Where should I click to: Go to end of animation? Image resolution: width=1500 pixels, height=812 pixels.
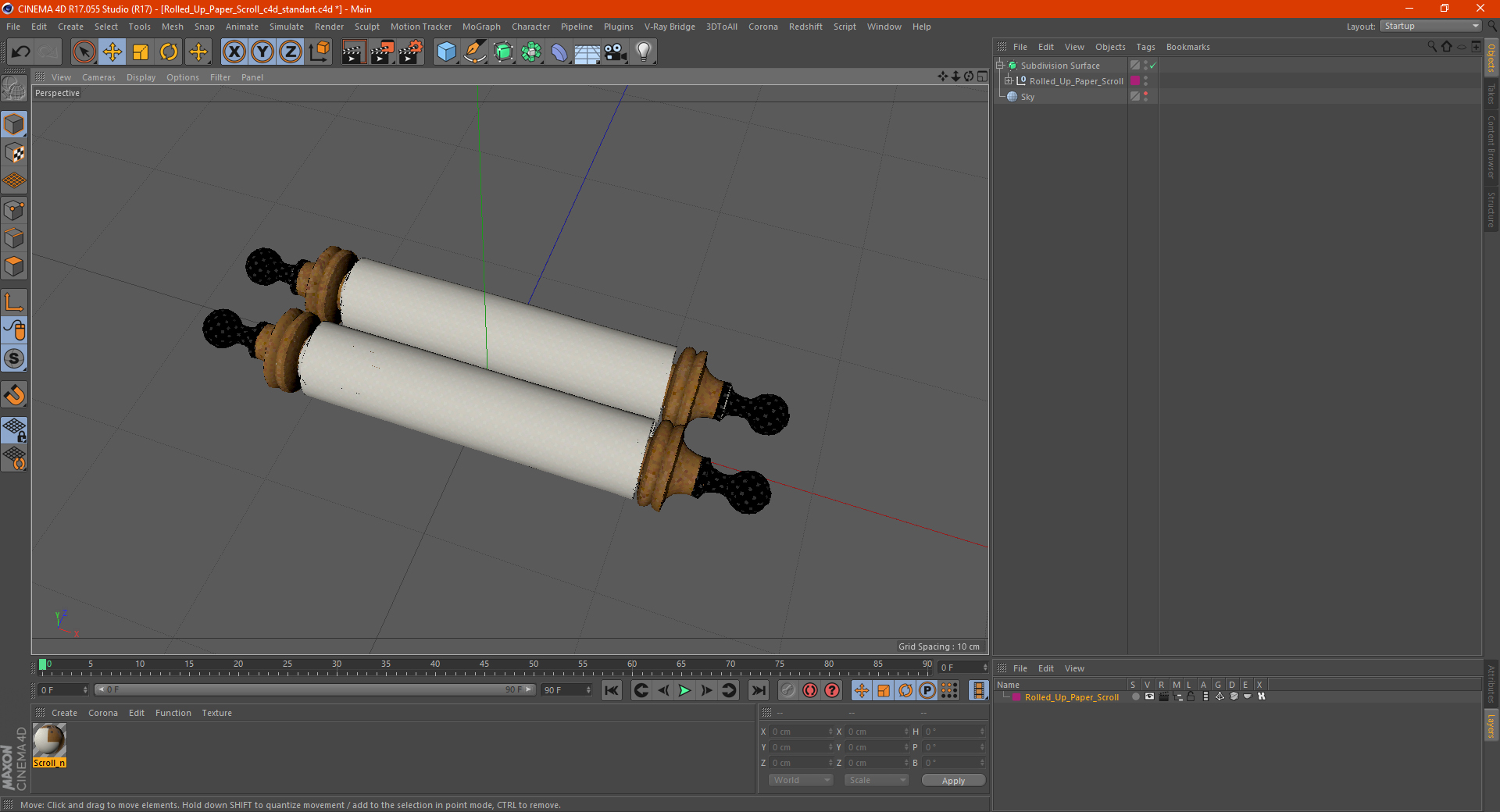pyautogui.click(x=758, y=690)
